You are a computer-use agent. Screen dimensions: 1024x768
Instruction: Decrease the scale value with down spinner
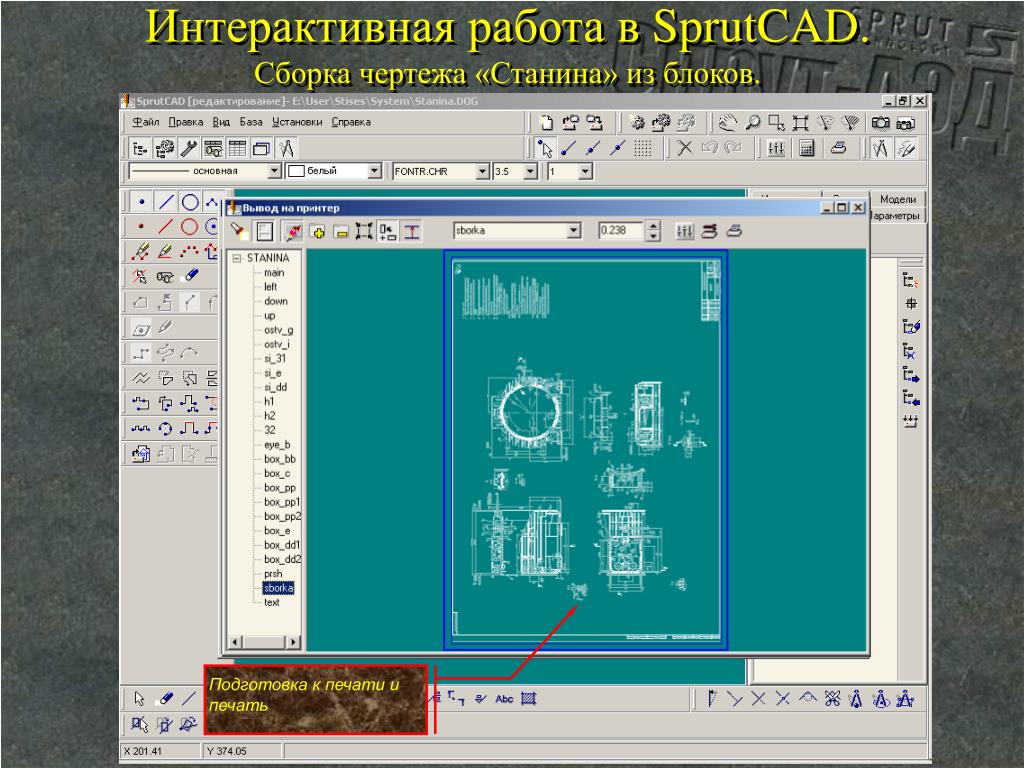[x=653, y=236]
